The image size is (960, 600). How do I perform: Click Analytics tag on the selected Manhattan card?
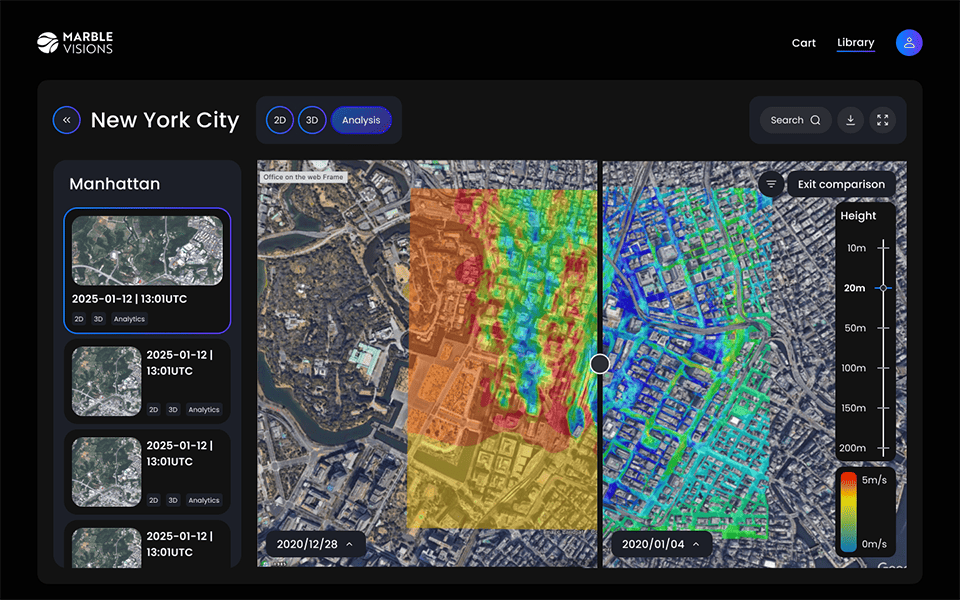coord(129,319)
